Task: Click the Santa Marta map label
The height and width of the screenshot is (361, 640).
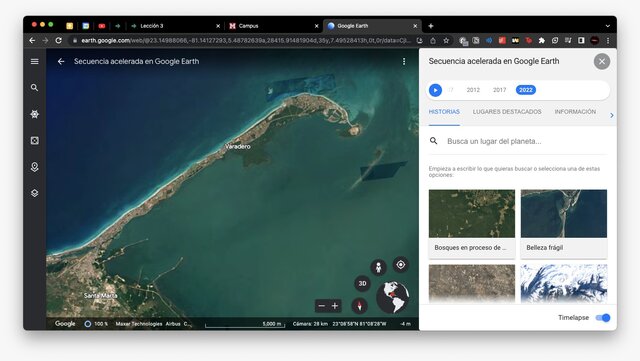Action: tap(100, 295)
